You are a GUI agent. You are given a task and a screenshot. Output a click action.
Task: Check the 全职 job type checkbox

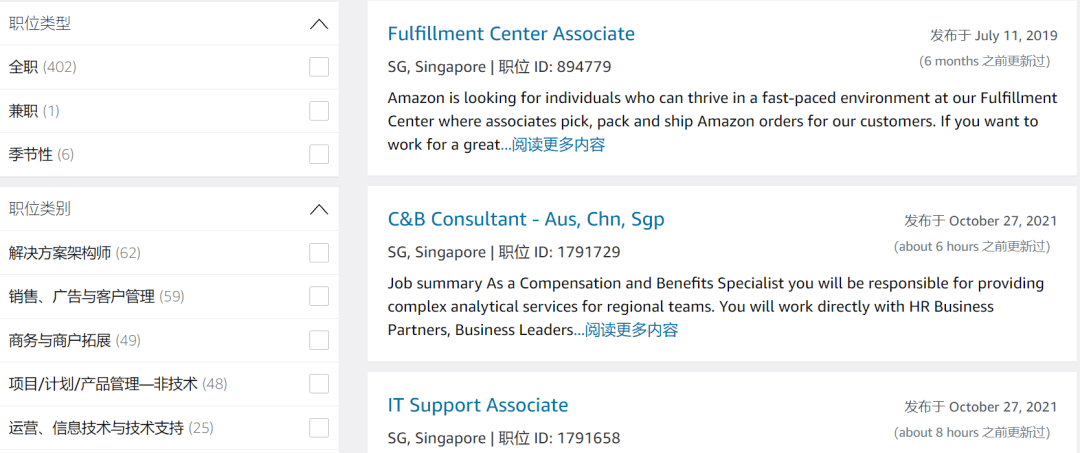pyautogui.click(x=319, y=67)
